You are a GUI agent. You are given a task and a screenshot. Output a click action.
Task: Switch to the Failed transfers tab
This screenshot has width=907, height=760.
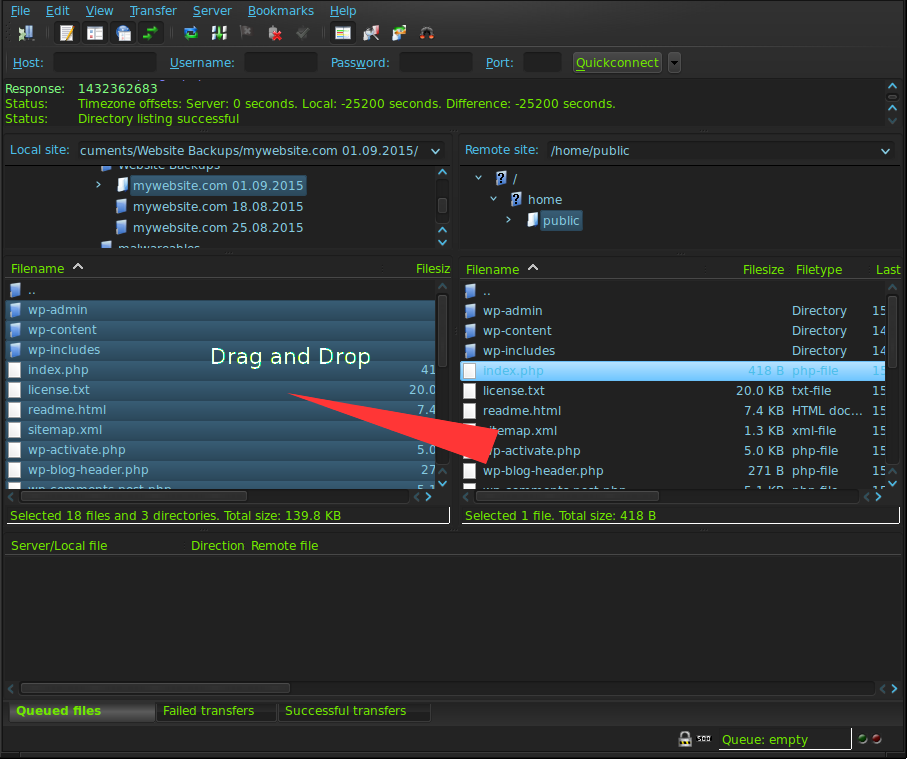click(208, 711)
